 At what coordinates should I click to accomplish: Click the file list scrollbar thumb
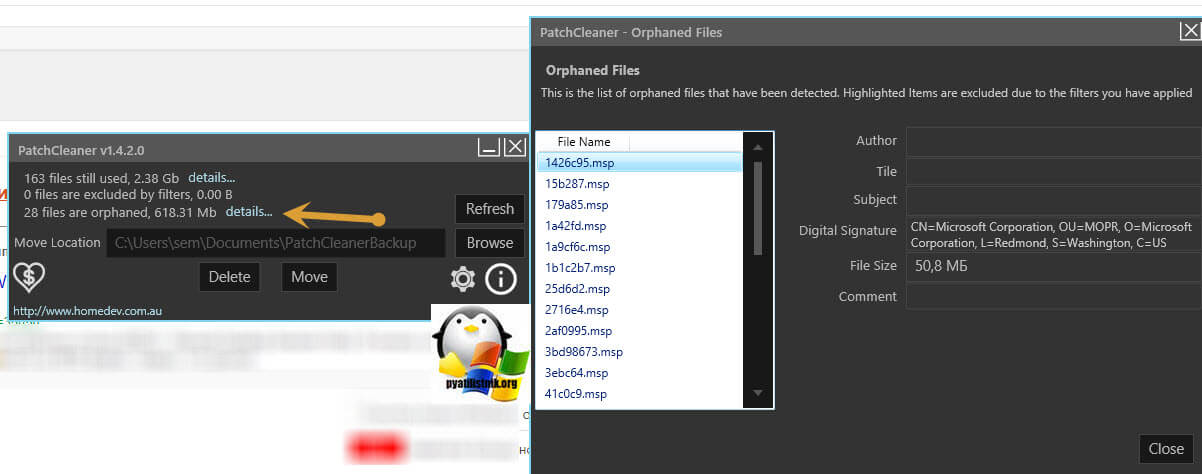tap(758, 207)
